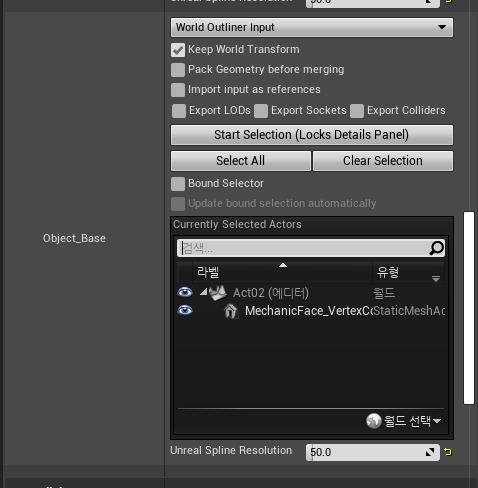Open the column options arrow beside 유형
This screenshot has height=488, width=478.
point(436,279)
